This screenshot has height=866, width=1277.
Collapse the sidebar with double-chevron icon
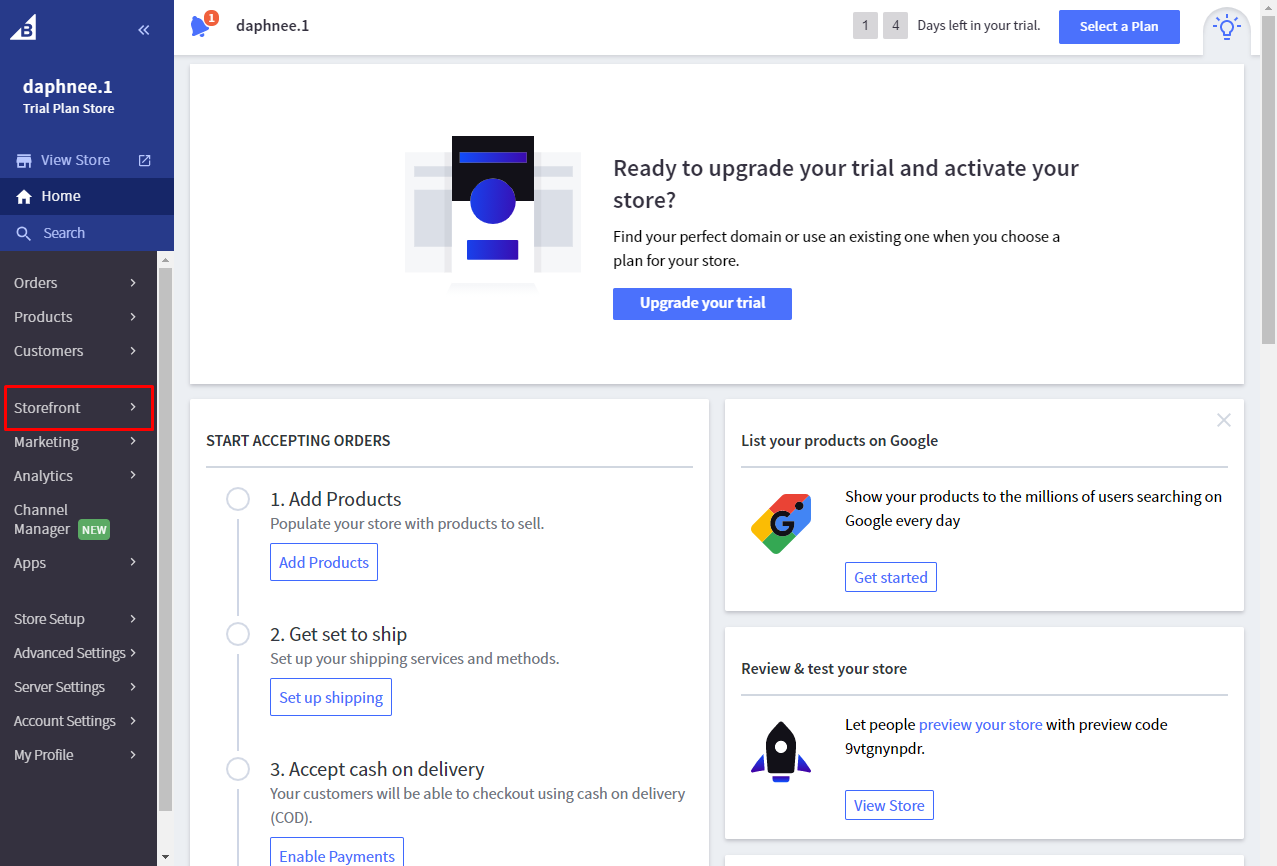(x=144, y=30)
